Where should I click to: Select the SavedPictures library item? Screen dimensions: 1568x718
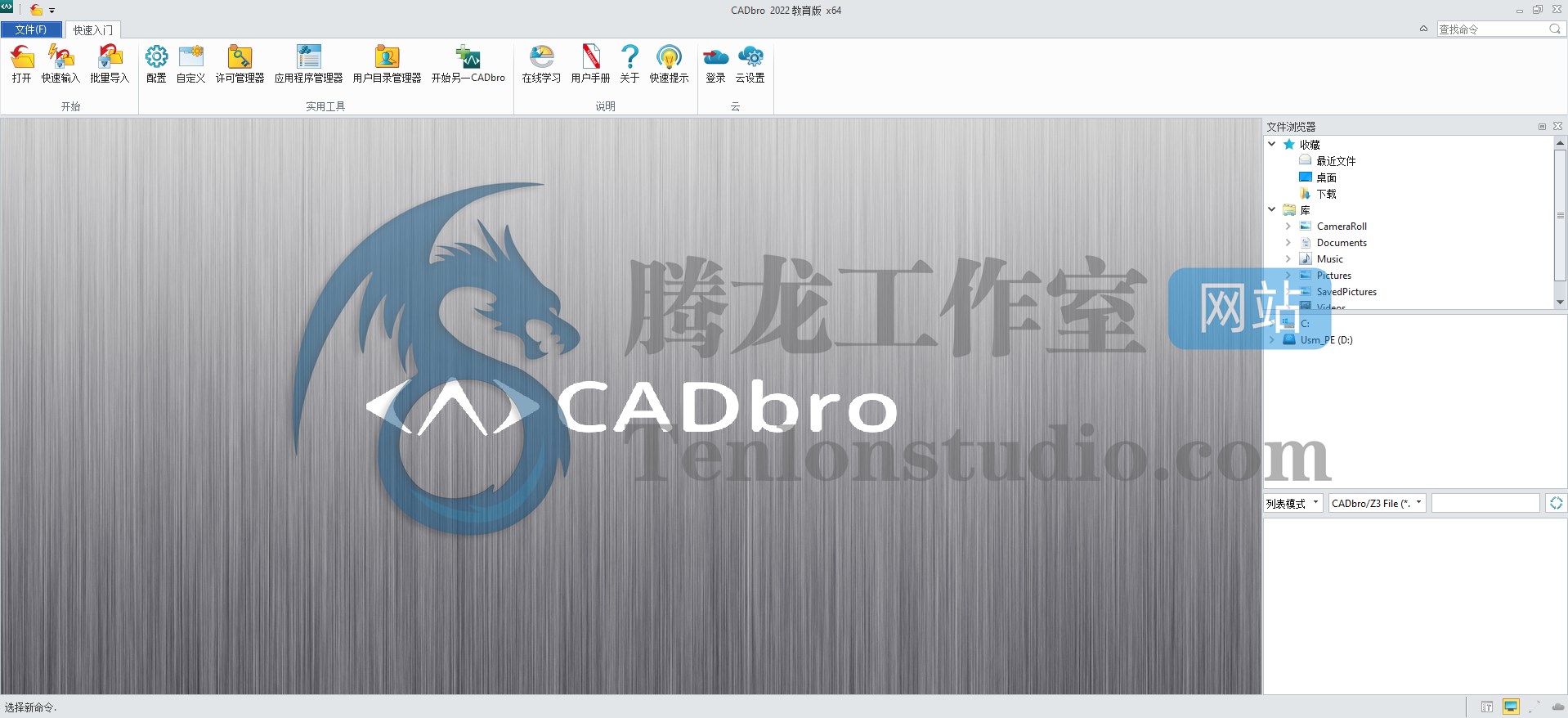click(1346, 292)
